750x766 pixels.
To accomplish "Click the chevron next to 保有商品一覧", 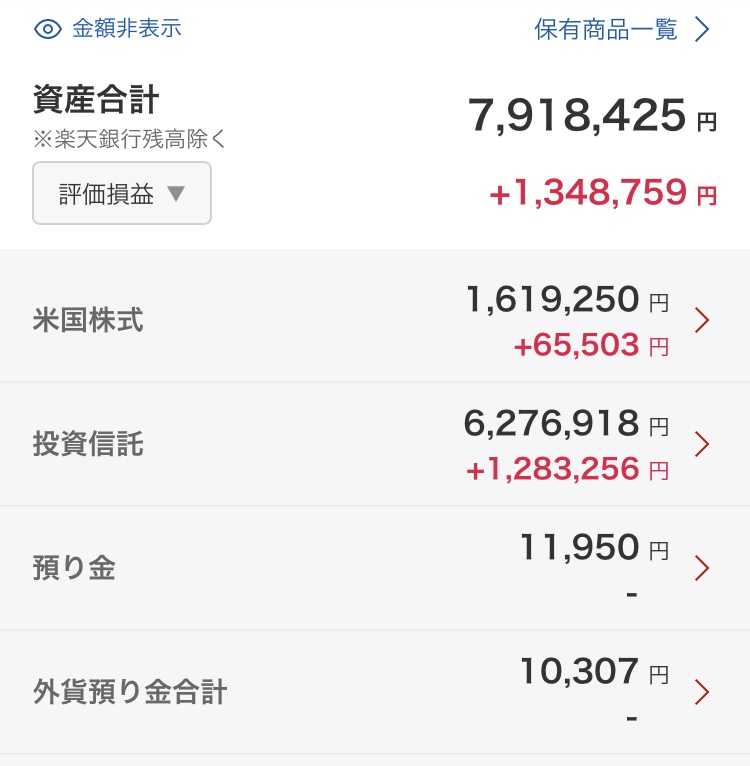I will coord(702,29).
